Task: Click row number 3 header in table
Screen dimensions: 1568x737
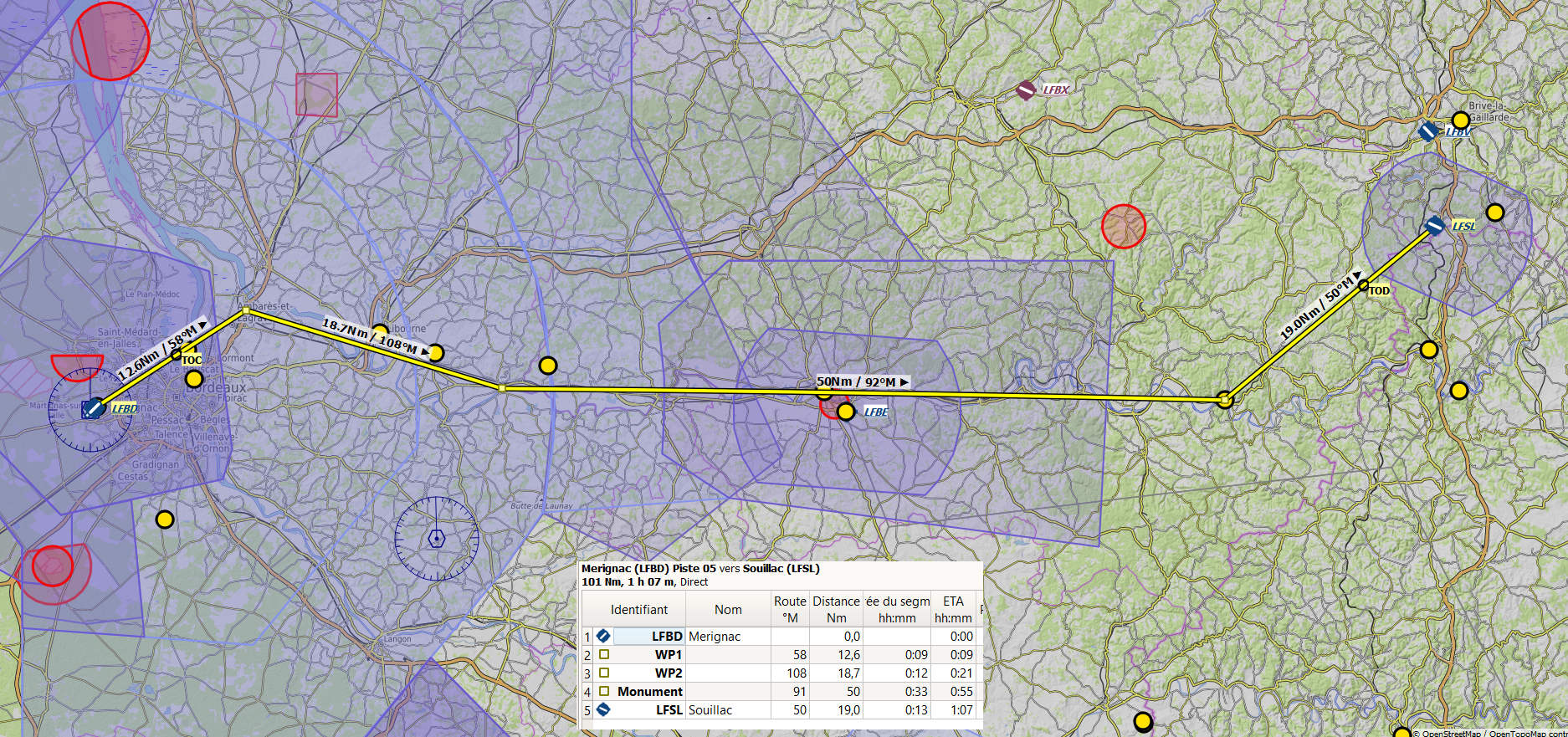Action: [587, 673]
